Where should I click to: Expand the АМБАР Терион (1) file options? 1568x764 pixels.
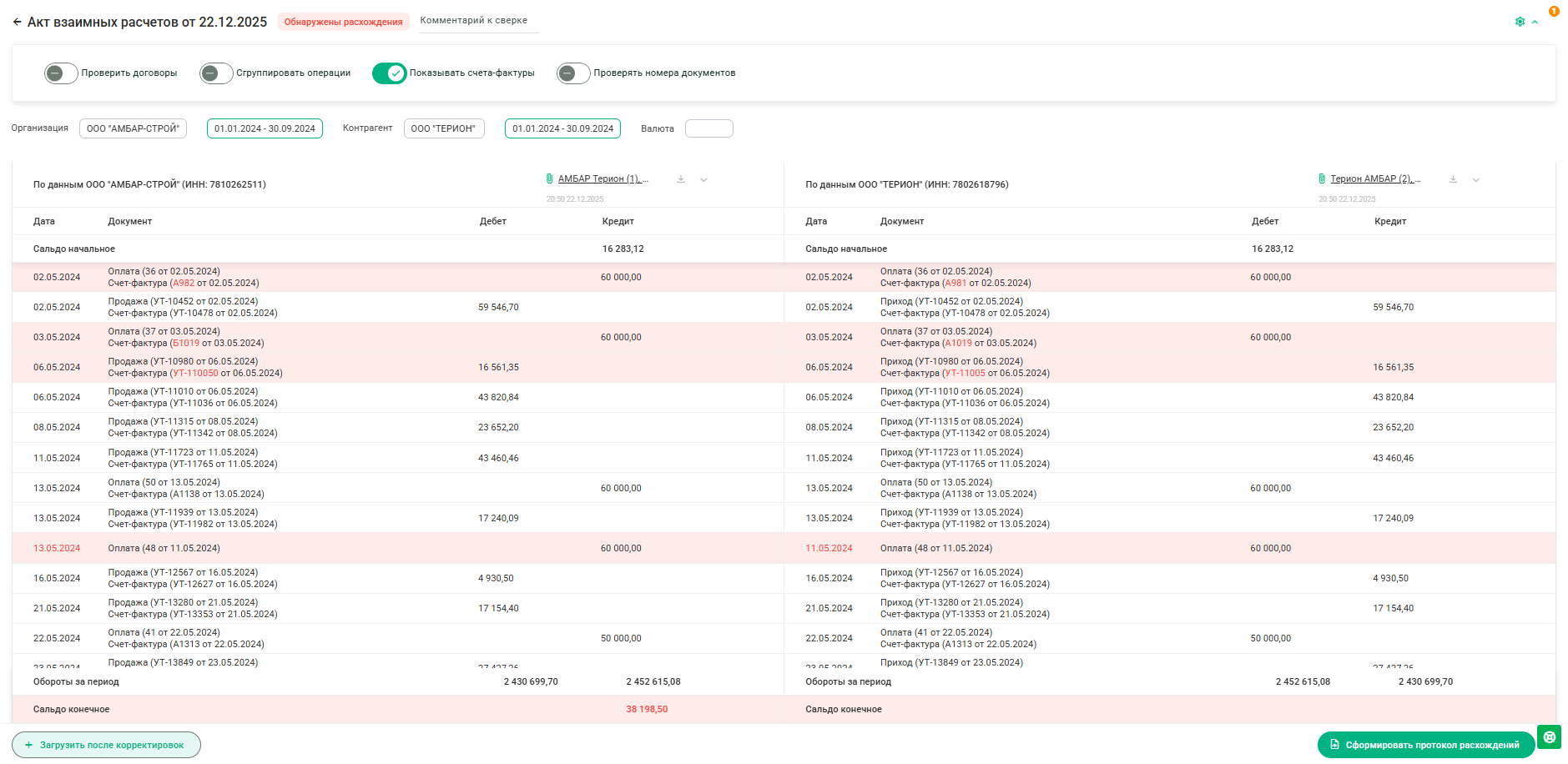point(703,179)
